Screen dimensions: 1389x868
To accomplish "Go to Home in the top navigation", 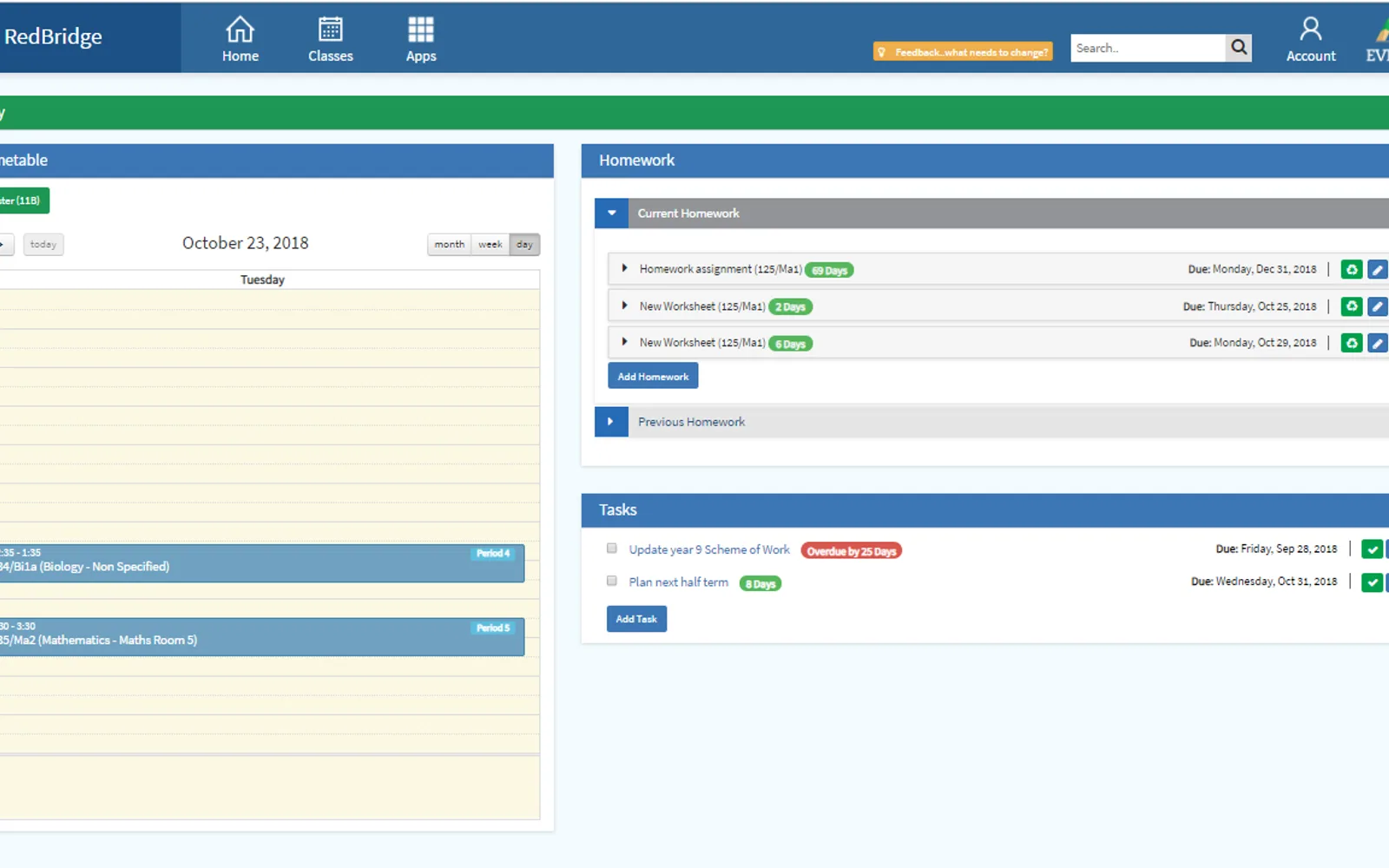I will click(x=240, y=39).
